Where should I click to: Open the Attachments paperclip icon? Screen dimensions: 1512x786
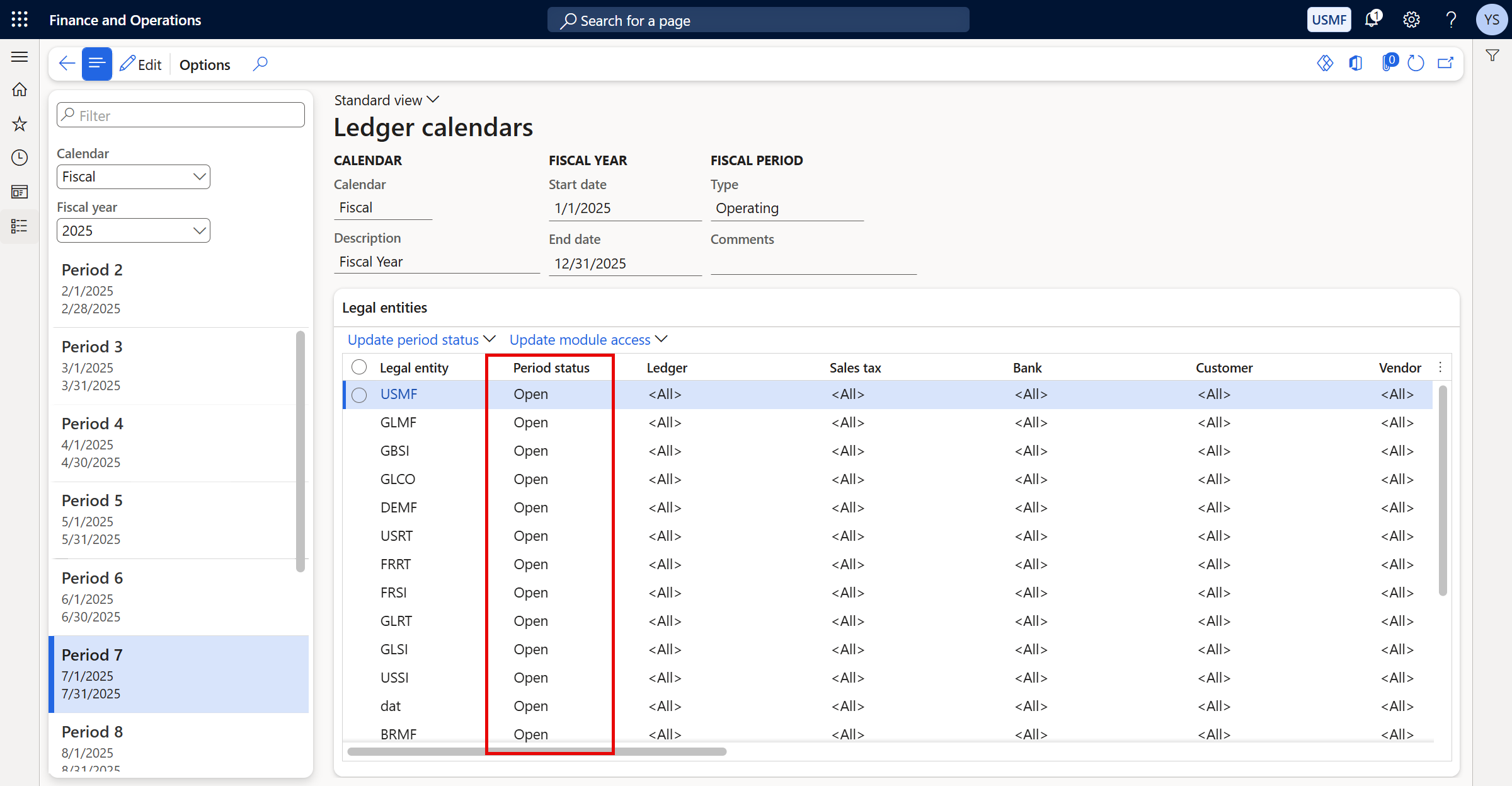point(1389,63)
